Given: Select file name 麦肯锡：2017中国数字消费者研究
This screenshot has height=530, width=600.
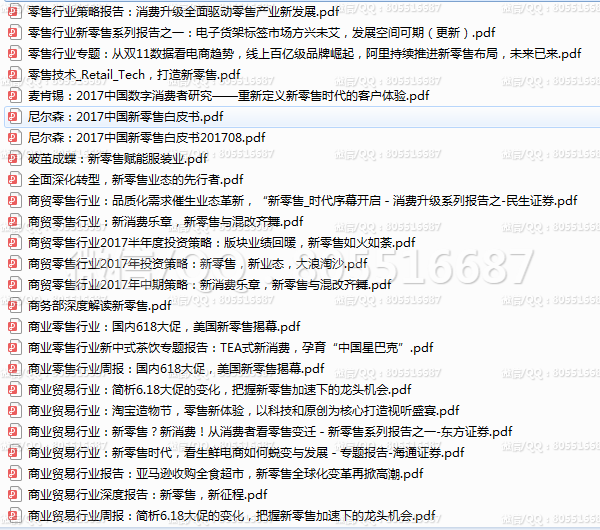Looking at the screenshot, I should pos(228,96).
